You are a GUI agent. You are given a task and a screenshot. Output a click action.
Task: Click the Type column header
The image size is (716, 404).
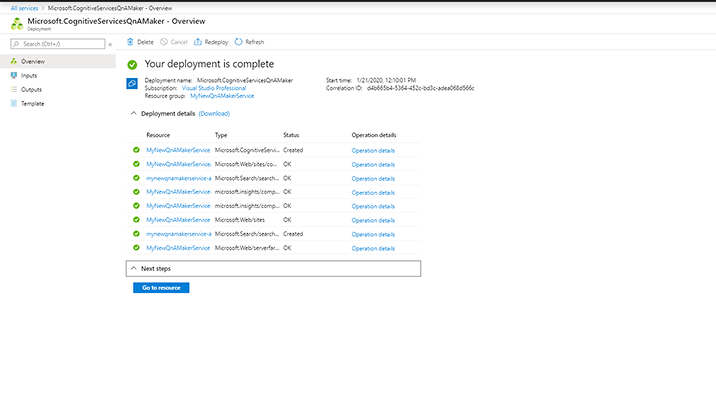[221, 135]
